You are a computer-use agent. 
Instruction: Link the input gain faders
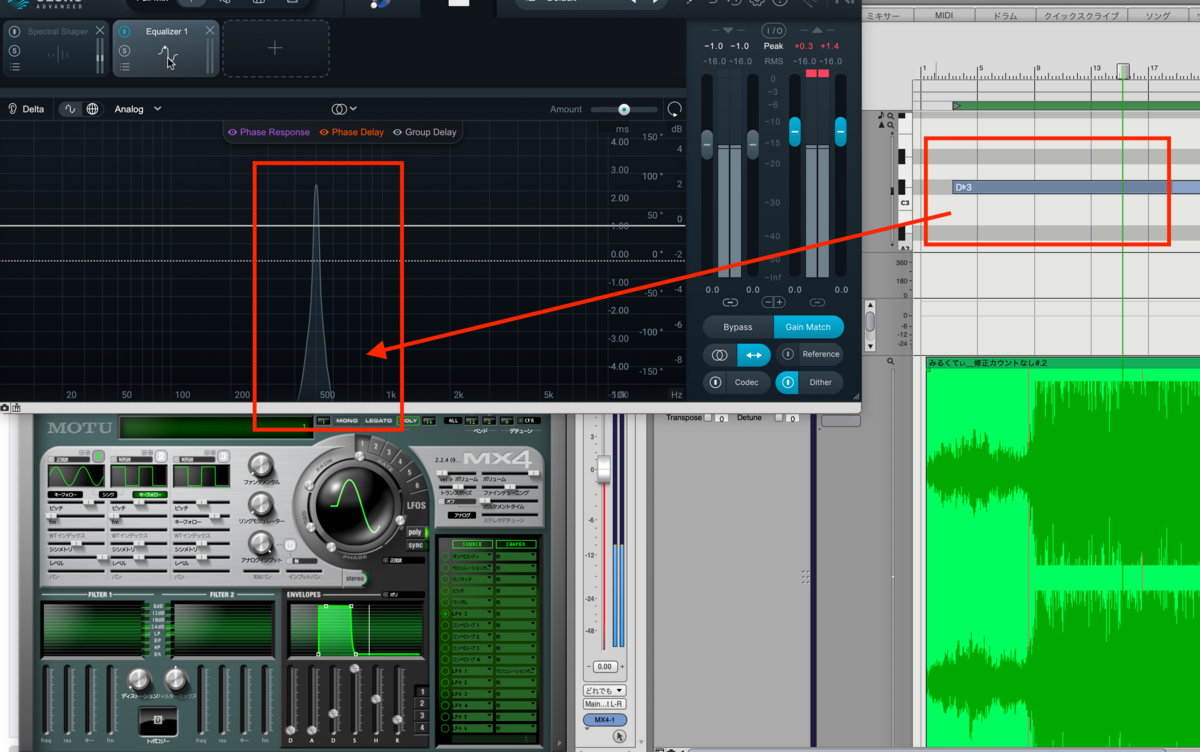[730, 302]
